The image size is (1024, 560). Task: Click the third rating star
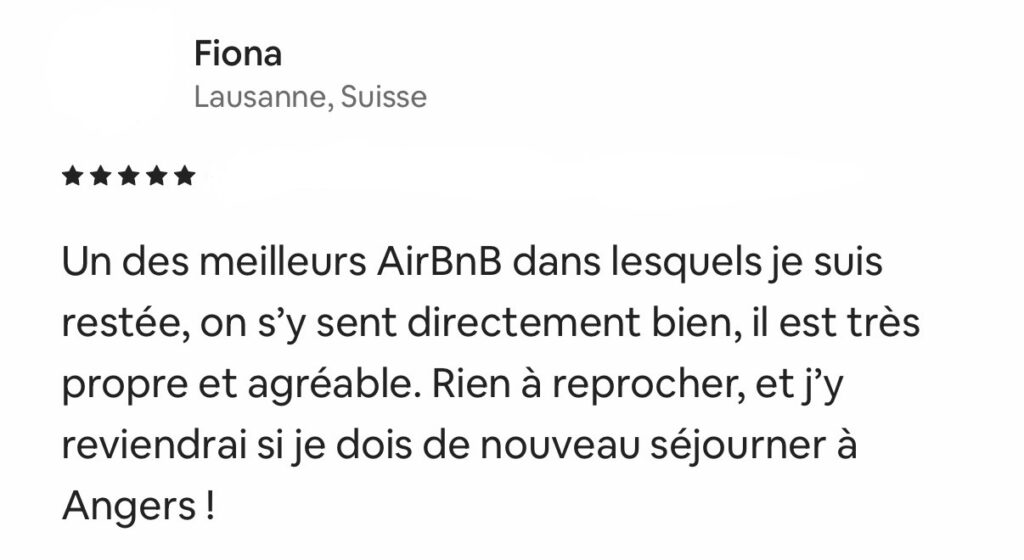pos(128,177)
